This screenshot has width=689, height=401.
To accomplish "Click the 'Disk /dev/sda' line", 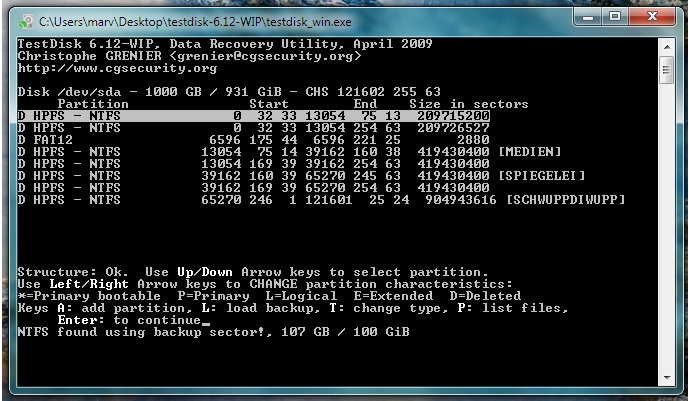I will (x=229, y=92).
